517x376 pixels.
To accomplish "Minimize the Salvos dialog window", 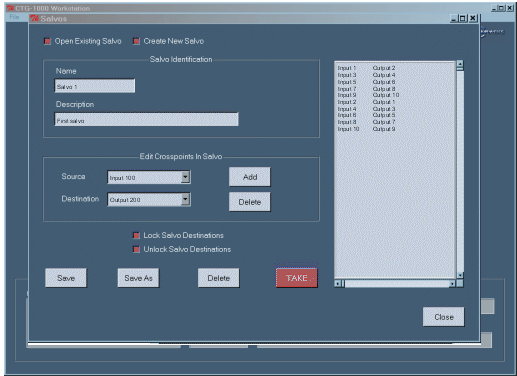I will tap(454, 18).
